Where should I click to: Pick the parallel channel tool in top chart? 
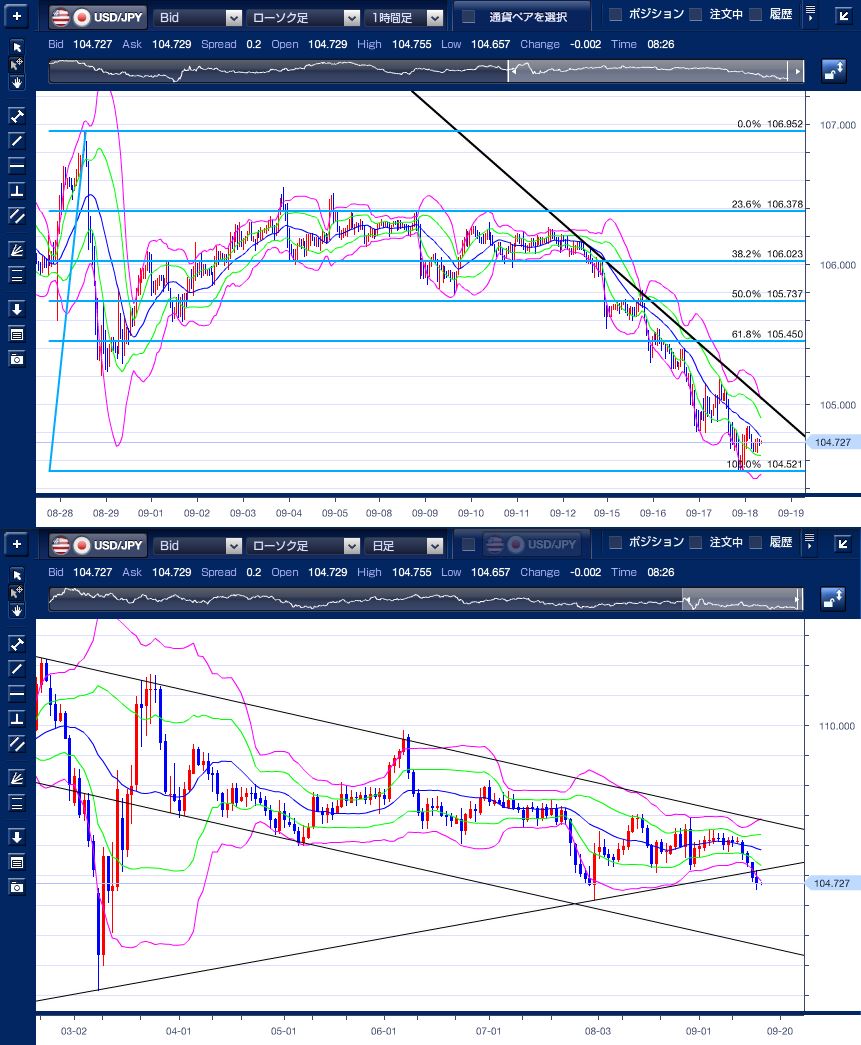(x=16, y=216)
